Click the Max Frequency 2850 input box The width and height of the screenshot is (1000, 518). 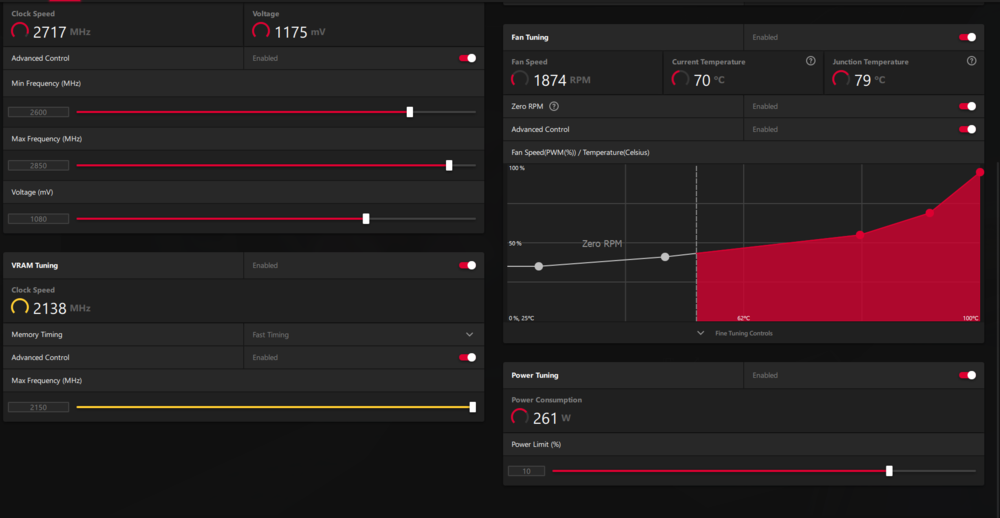coord(38,165)
